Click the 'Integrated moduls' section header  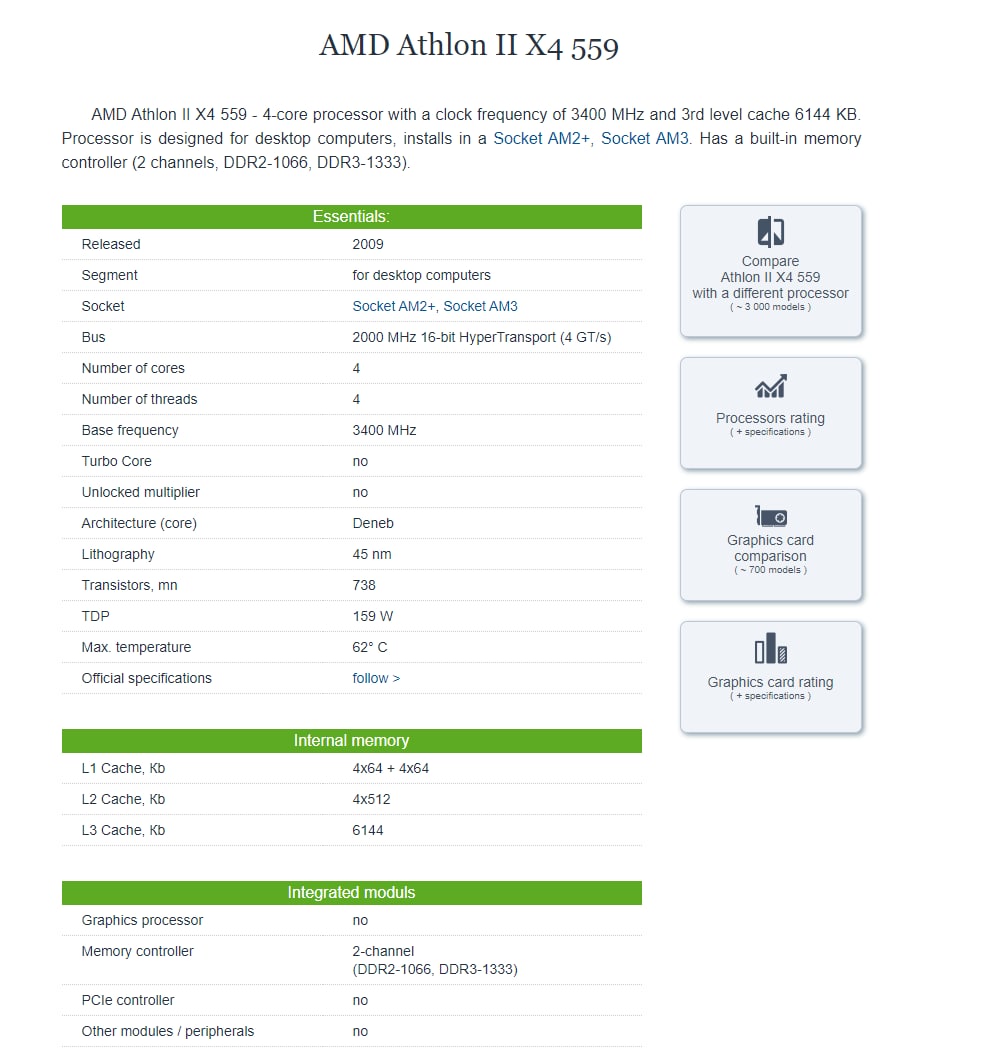351,893
